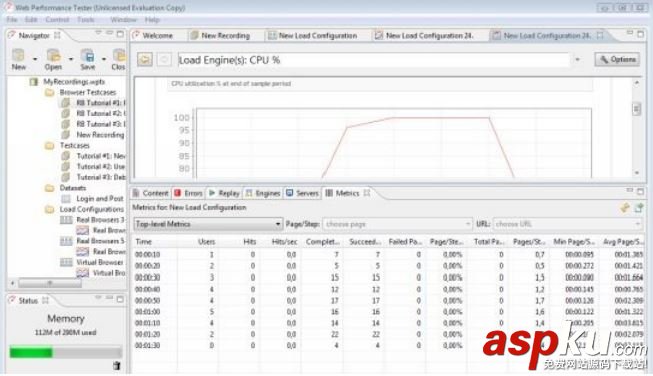Screen dimensions: 653x376
Task: Click the Options button
Action: click(x=617, y=60)
